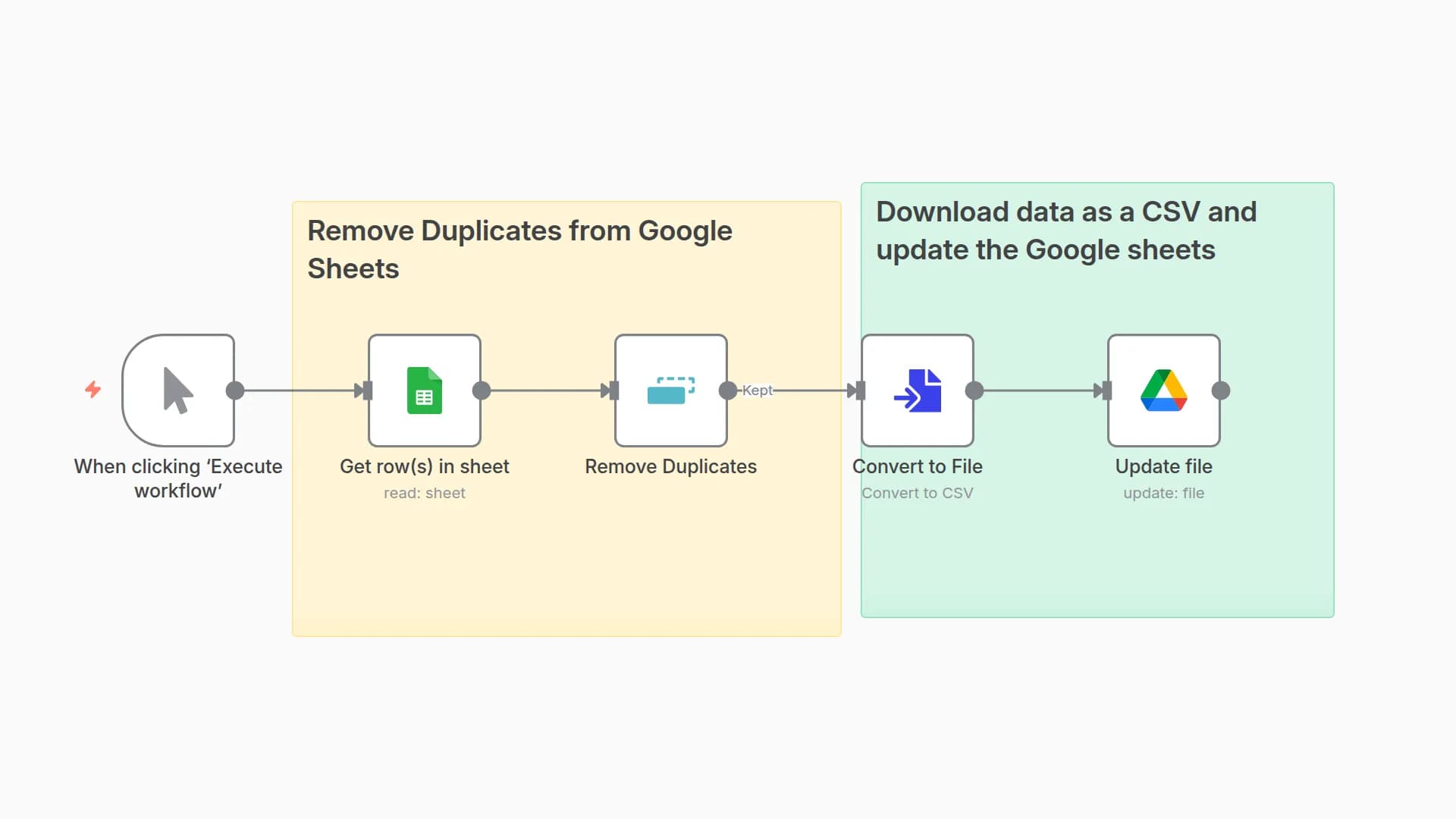The height and width of the screenshot is (819, 1456).
Task: Click the Remove Duplicates node icon
Action: tap(670, 391)
